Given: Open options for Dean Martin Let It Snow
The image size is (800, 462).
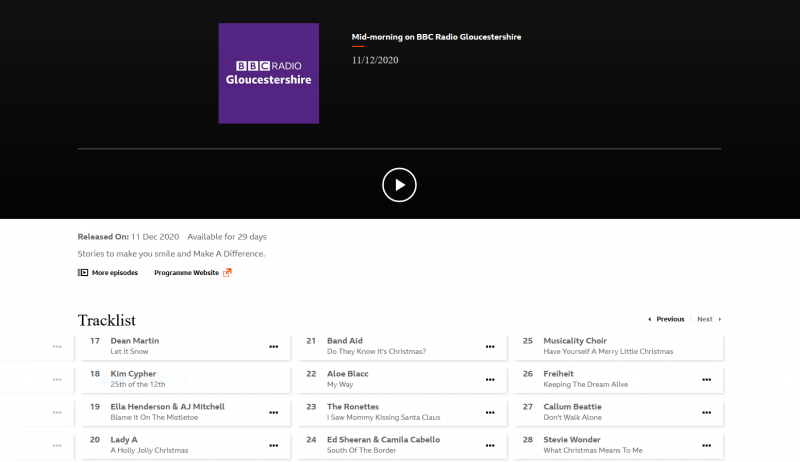Looking at the screenshot, I should point(273,347).
